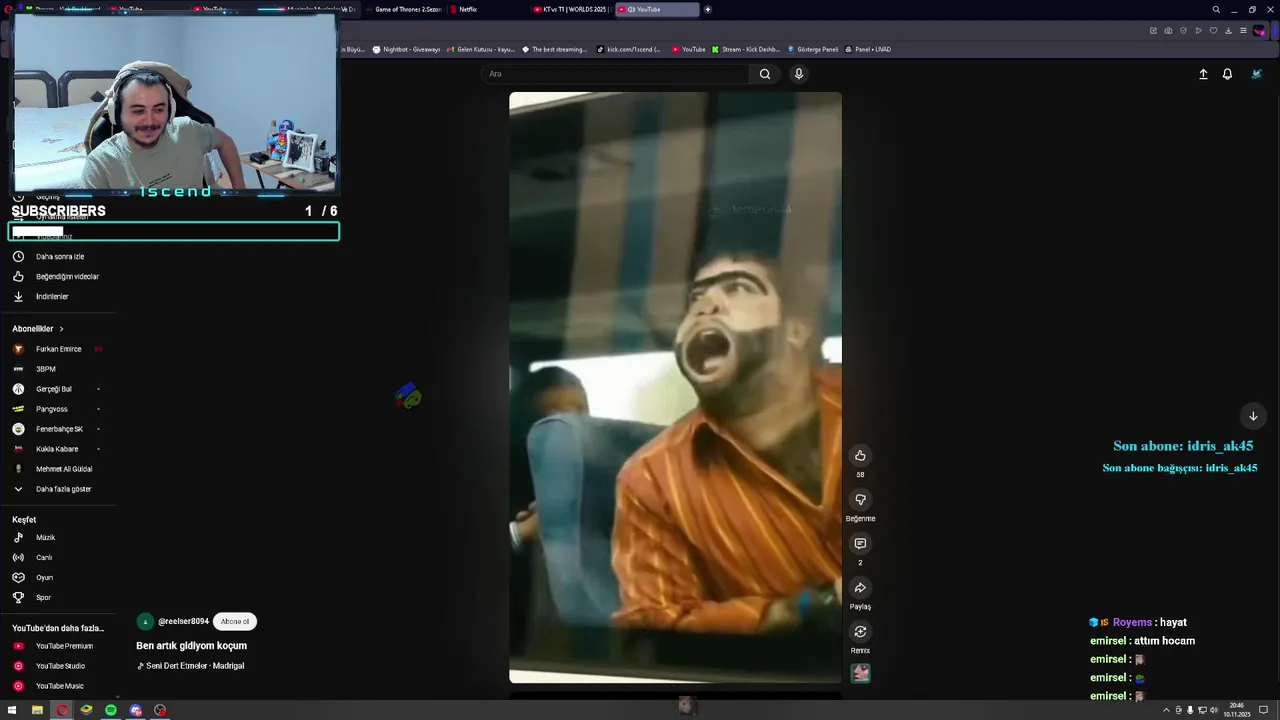Open YouTube upload/create icon
The image size is (1280, 720).
tap(1203, 74)
